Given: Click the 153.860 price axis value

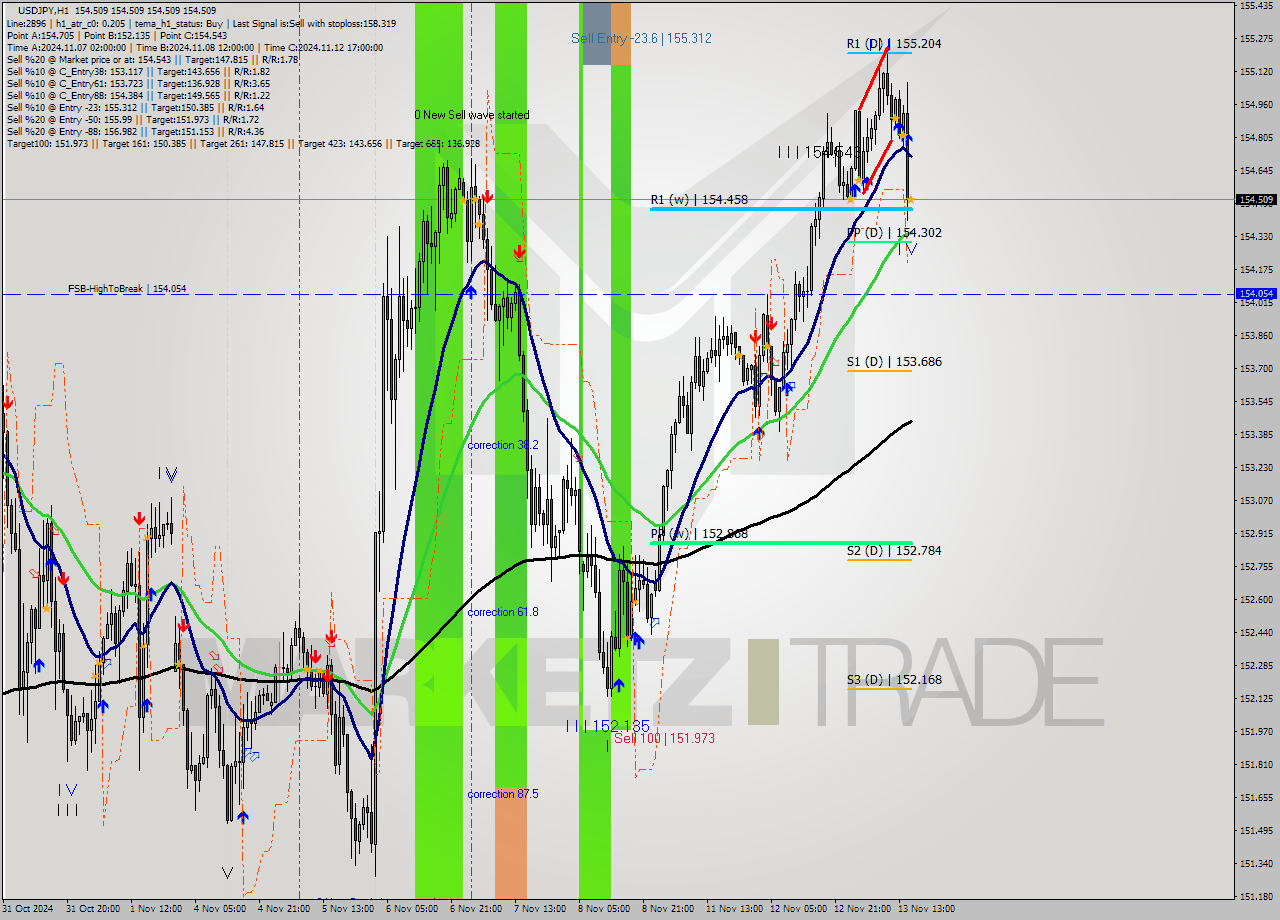Looking at the screenshot, I should point(1256,336).
